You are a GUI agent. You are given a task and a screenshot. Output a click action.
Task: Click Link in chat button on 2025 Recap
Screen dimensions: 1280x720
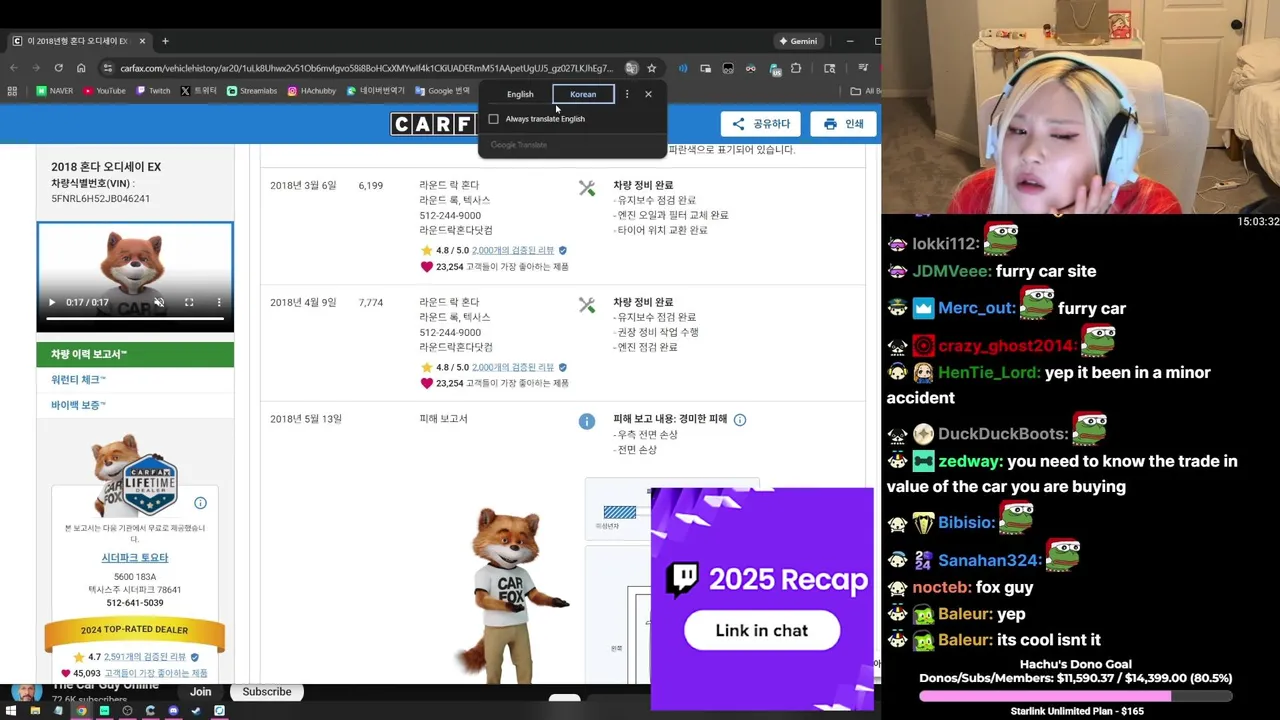pos(762,630)
